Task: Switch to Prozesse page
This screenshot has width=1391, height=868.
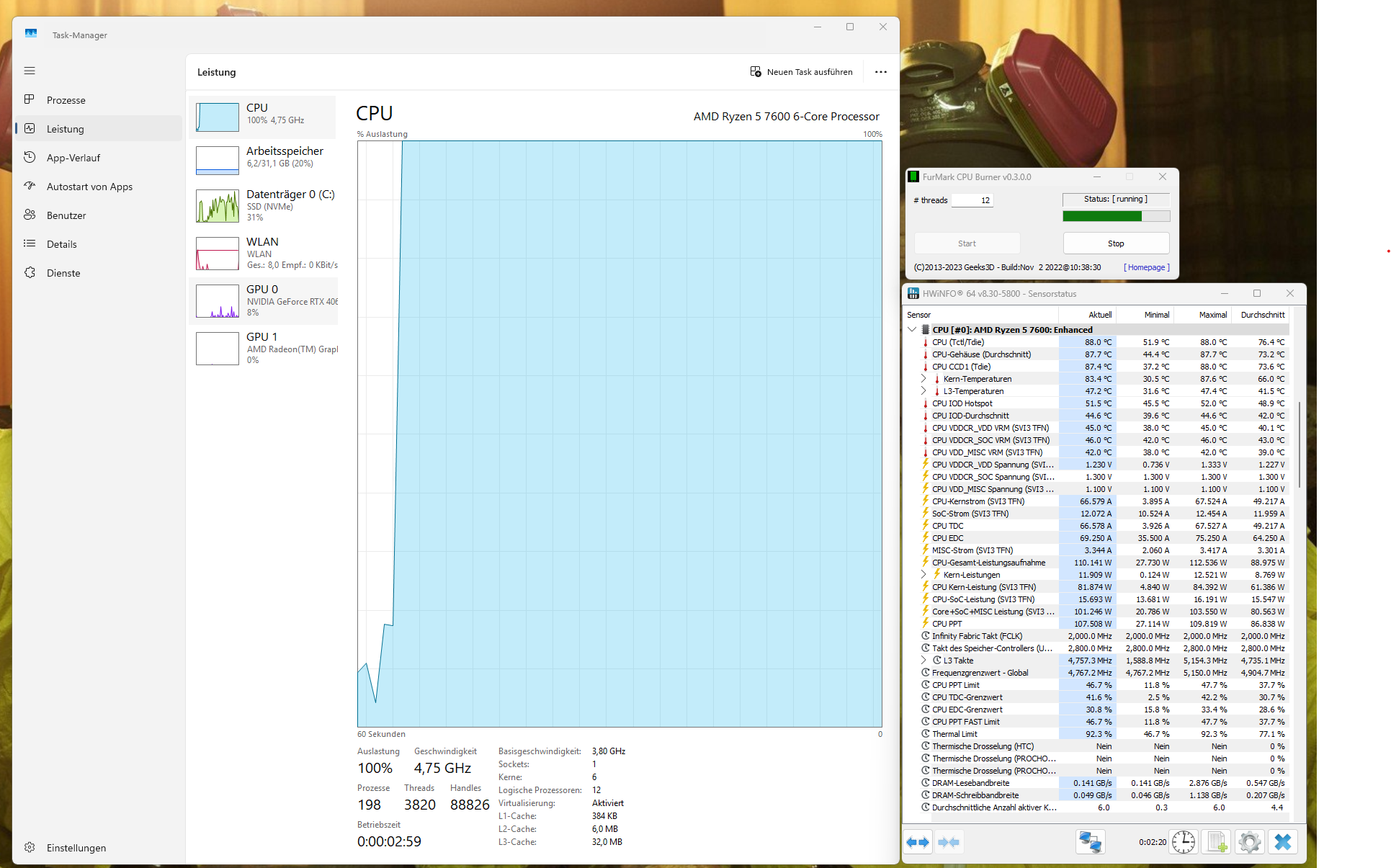Action: tap(66, 100)
